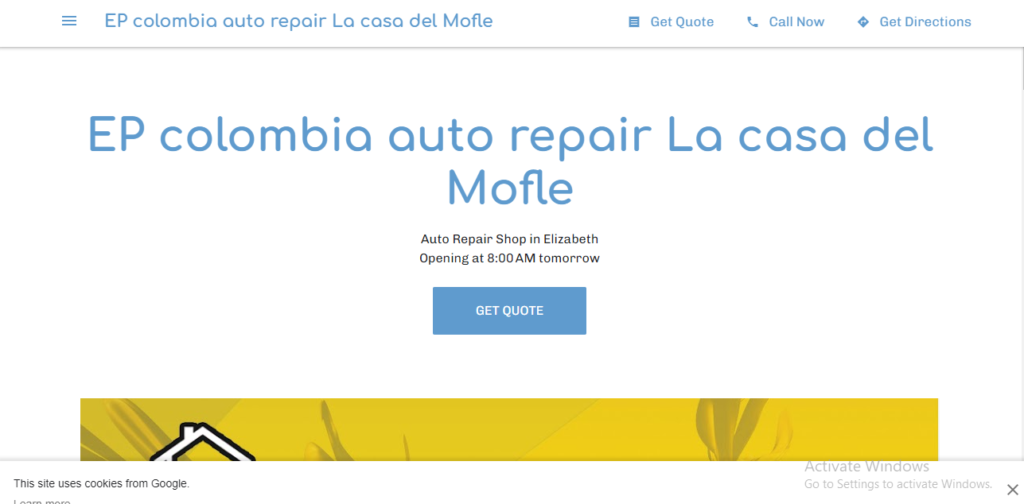Click the yellow banner image center
Viewport: 1024px width, 504px height.
(x=509, y=430)
